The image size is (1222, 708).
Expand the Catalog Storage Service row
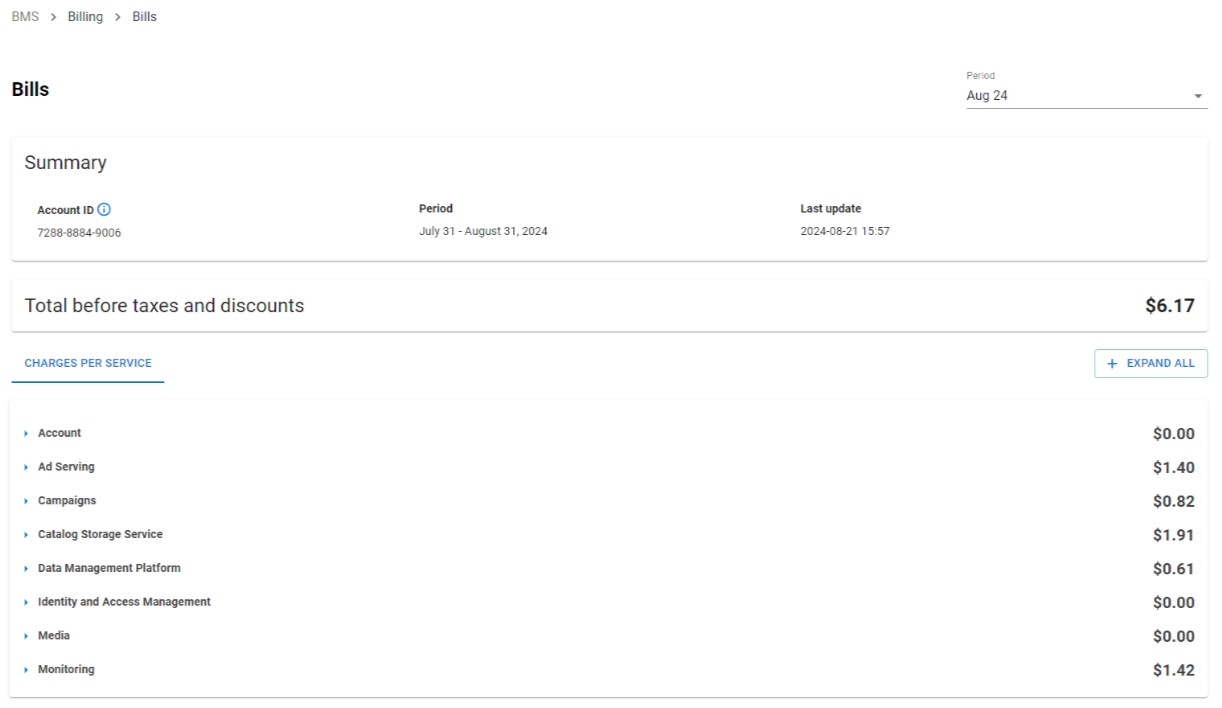tap(100, 535)
